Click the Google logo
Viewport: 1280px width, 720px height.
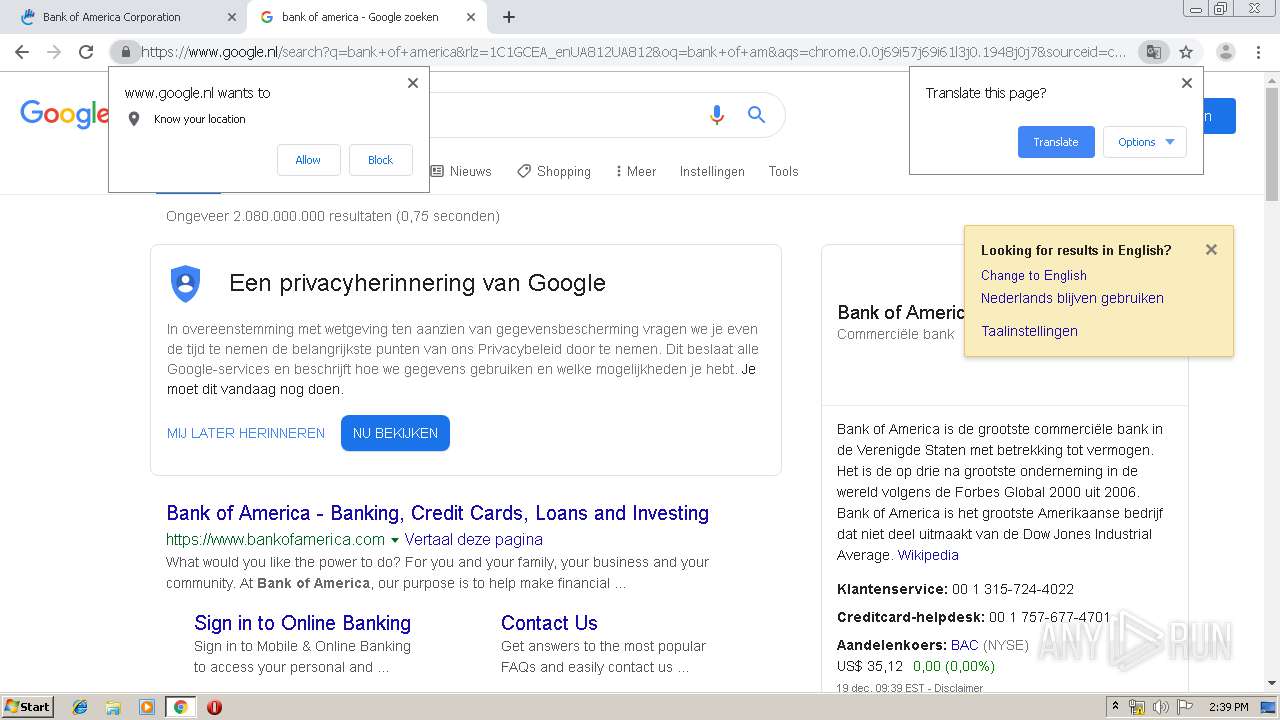(x=64, y=114)
